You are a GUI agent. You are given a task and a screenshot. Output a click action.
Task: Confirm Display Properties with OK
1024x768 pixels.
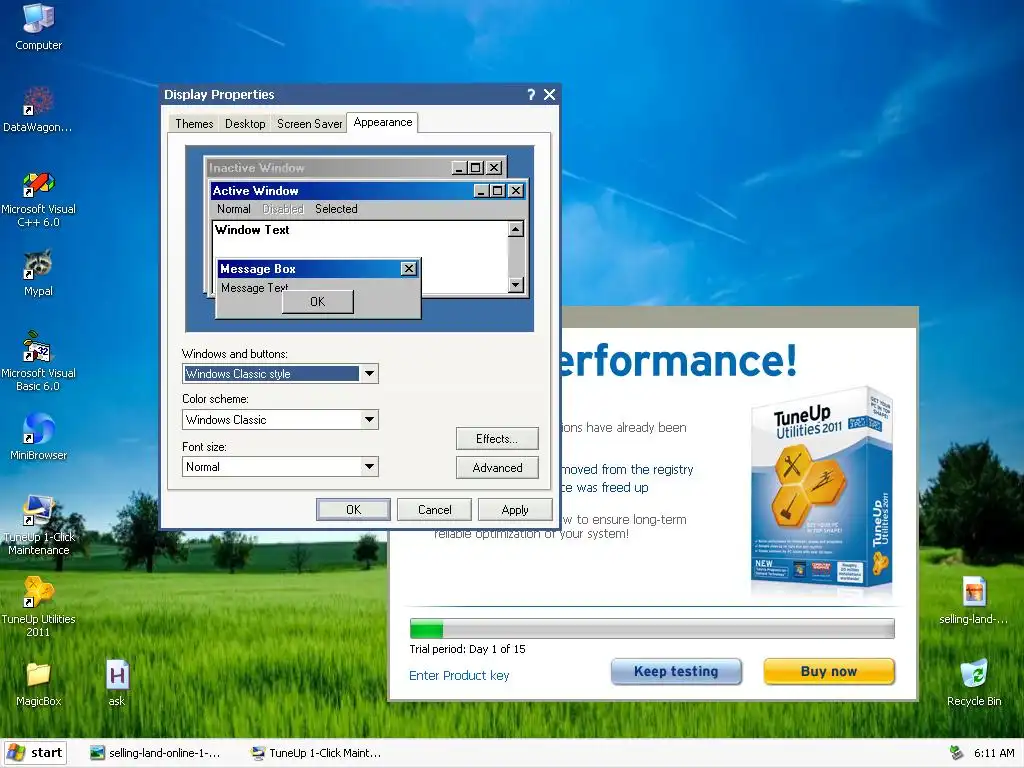pyautogui.click(x=353, y=509)
